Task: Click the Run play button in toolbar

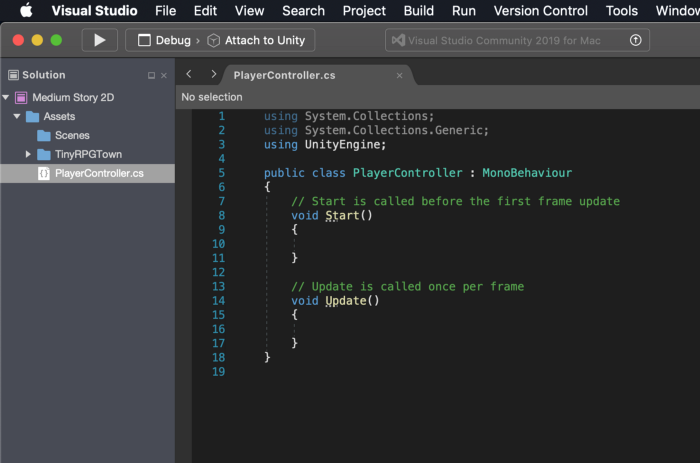Action: [100, 40]
